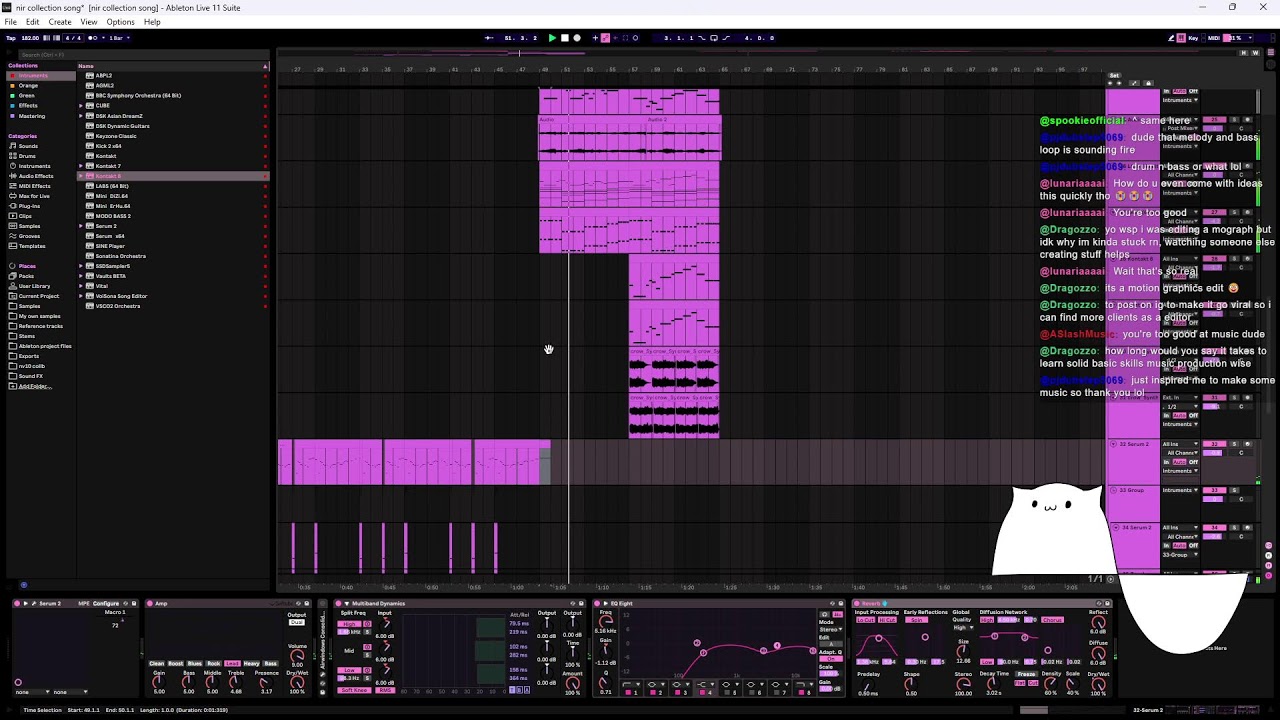Select Audio Effects category in browser
This screenshot has height=720, width=1280.
(36, 176)
